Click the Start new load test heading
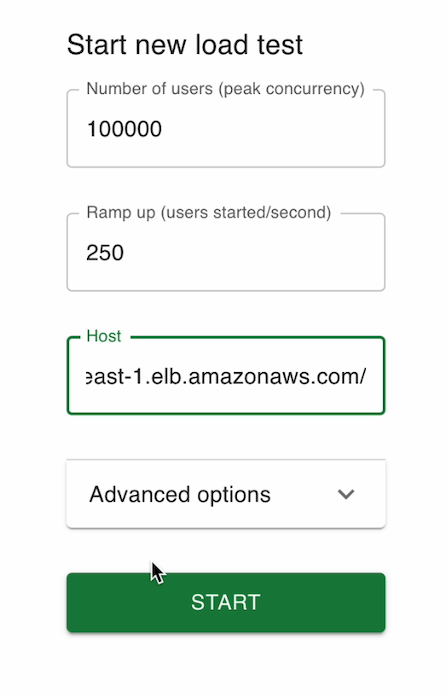This screenshot has width=448, height=696. (x=185, y=45)
